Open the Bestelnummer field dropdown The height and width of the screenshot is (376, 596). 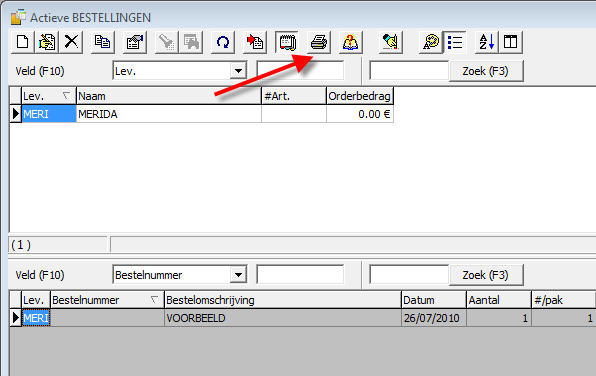238,274
